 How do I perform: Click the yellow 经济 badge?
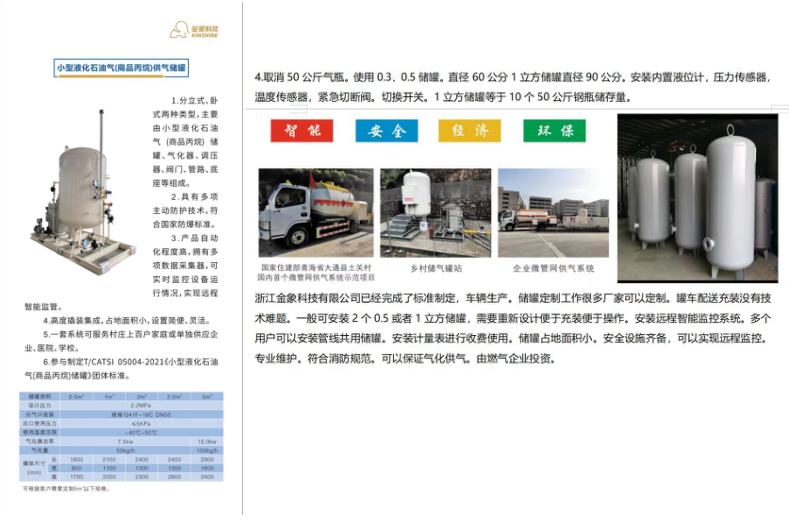[x=469, y=131]
